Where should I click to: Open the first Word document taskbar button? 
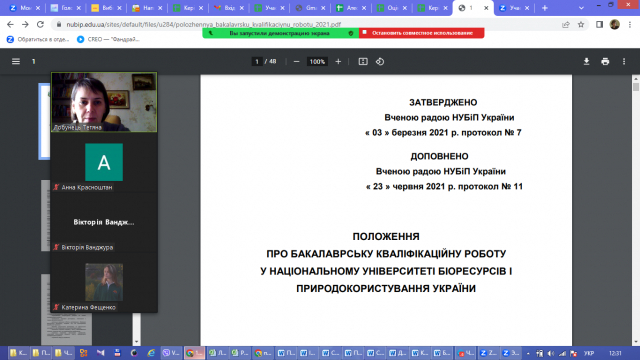click(287, 353)
